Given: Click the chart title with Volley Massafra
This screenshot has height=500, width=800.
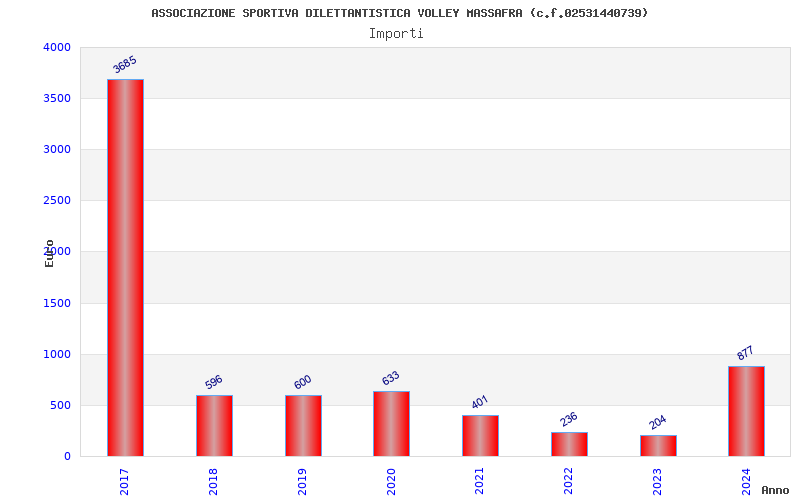Looking at the screenshot, I should [x=399, y=13].
